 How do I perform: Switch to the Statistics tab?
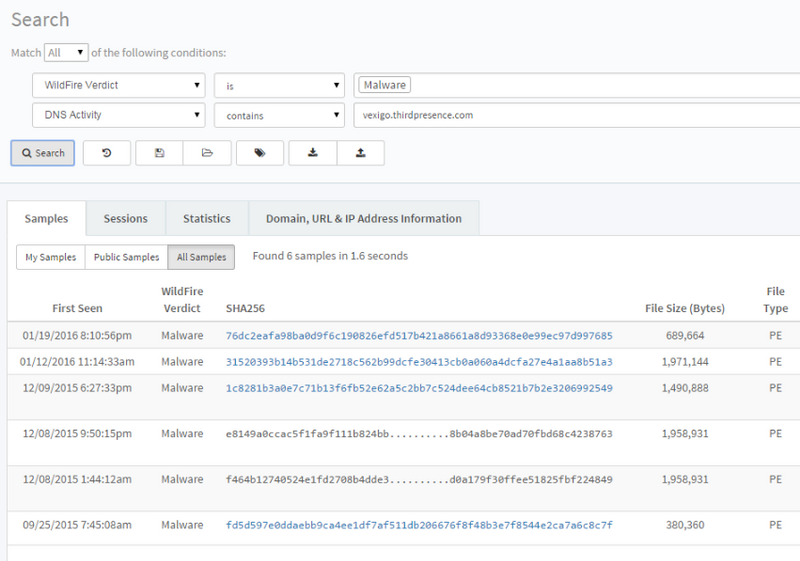click(207, 218)
